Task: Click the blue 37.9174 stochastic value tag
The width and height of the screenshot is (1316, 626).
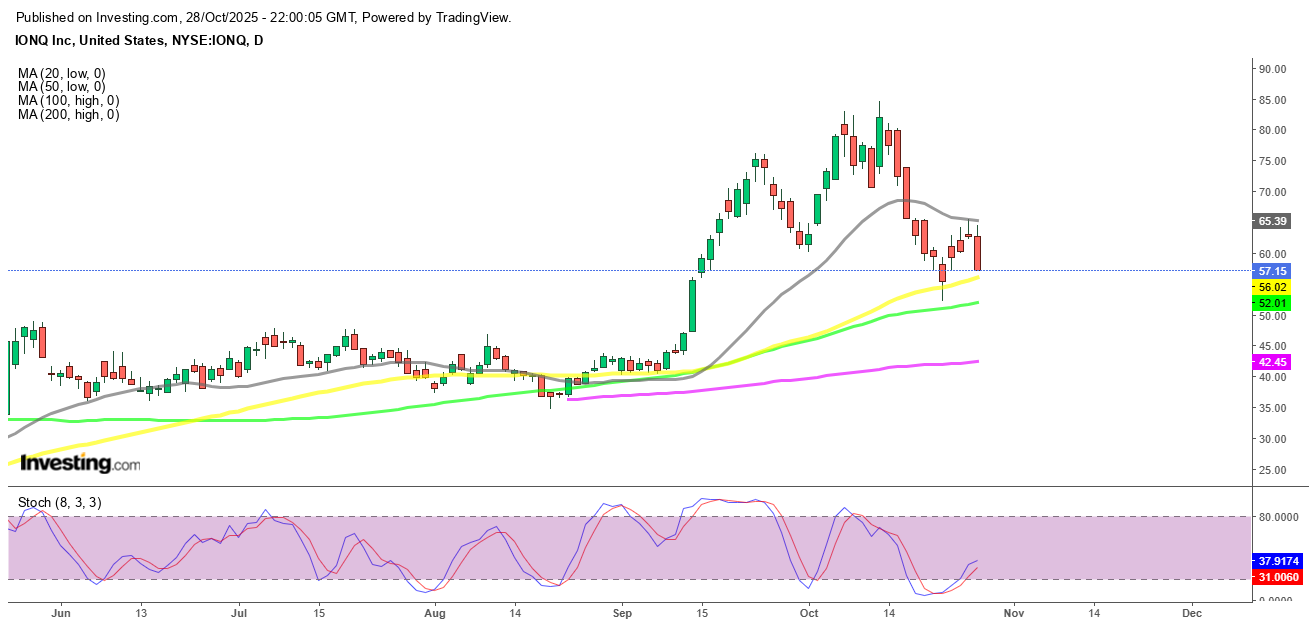Action: tap(1279, 561)
